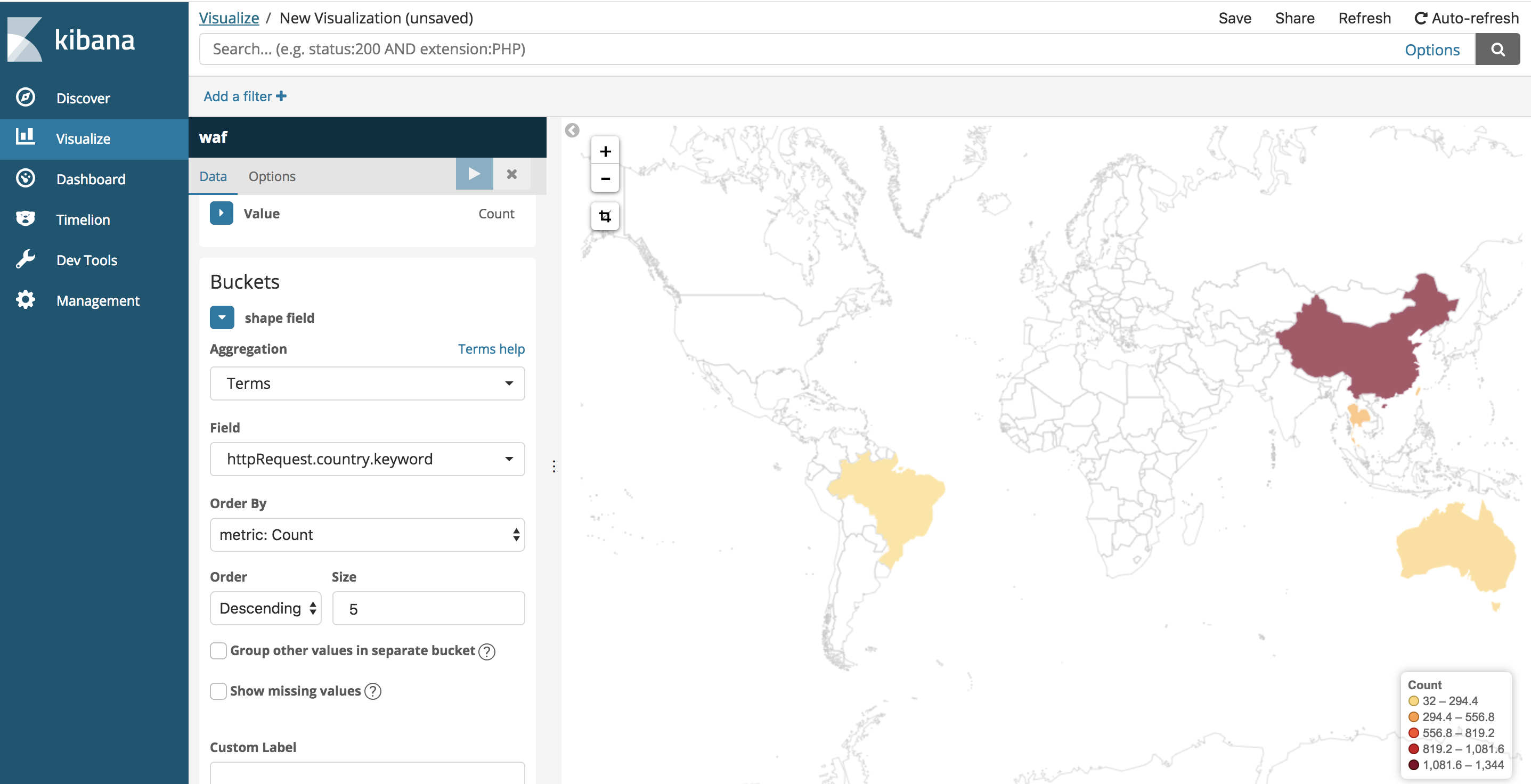1531x784 pixels.
Task: Click the Kibana logo
Action: pyautogui.click(x=71, y=39)
